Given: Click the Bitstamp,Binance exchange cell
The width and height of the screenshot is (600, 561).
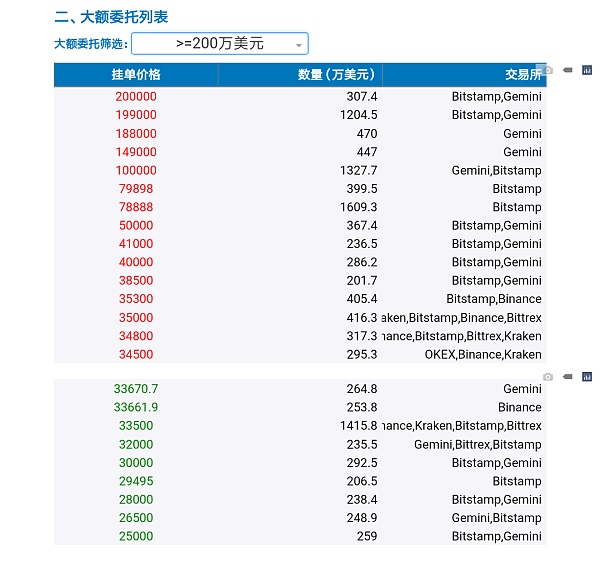Looking at the screenshot, I should click(494, 299).
